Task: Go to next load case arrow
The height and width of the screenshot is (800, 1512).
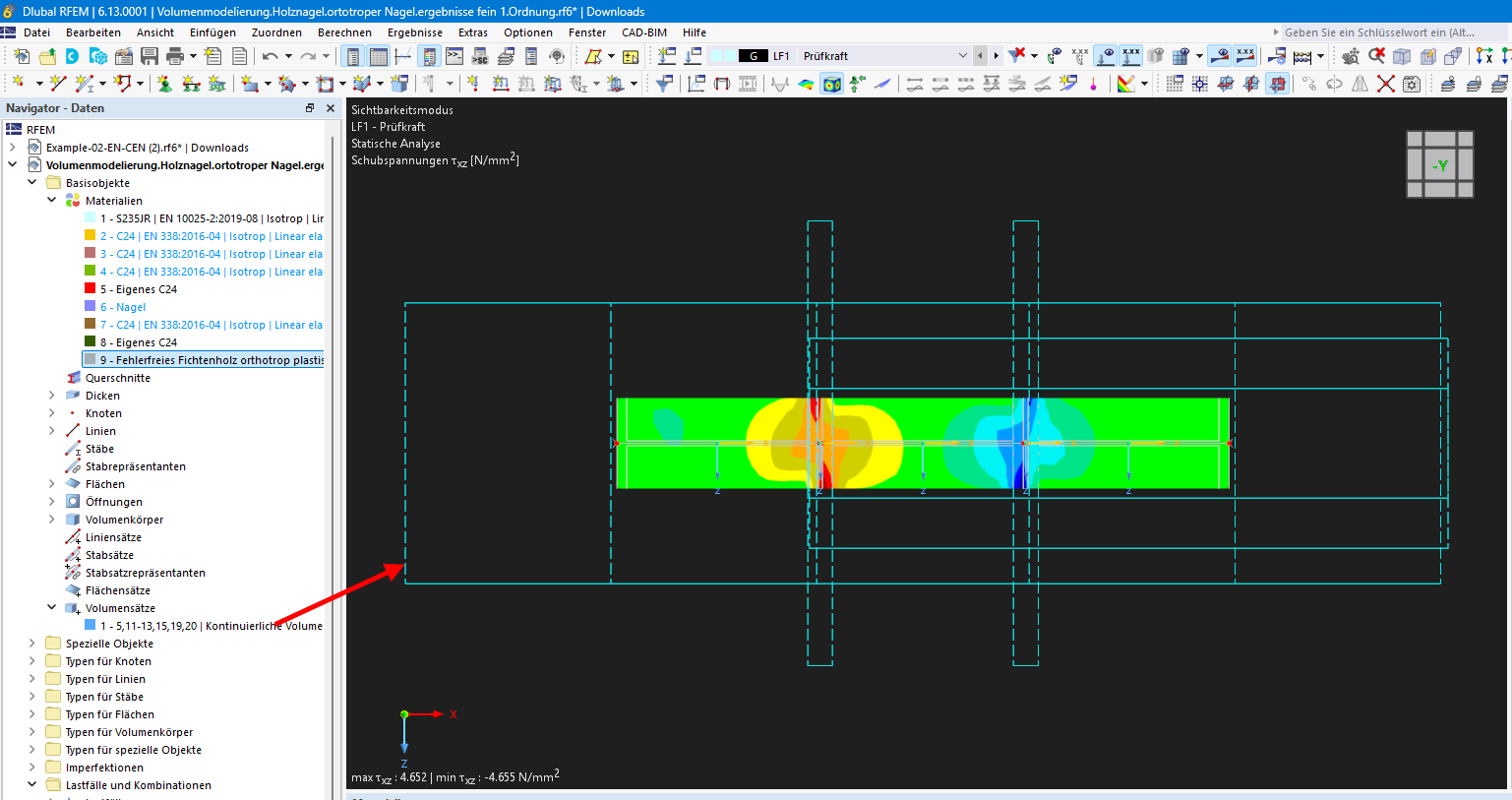Action: tap(996, 56)
